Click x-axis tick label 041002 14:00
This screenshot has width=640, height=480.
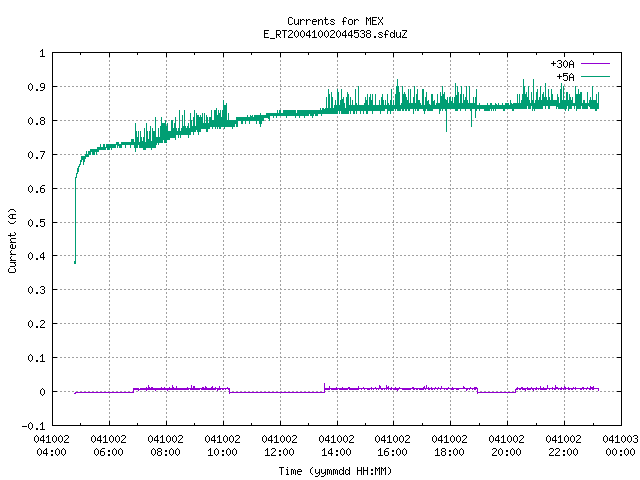(x=336, y=446)
